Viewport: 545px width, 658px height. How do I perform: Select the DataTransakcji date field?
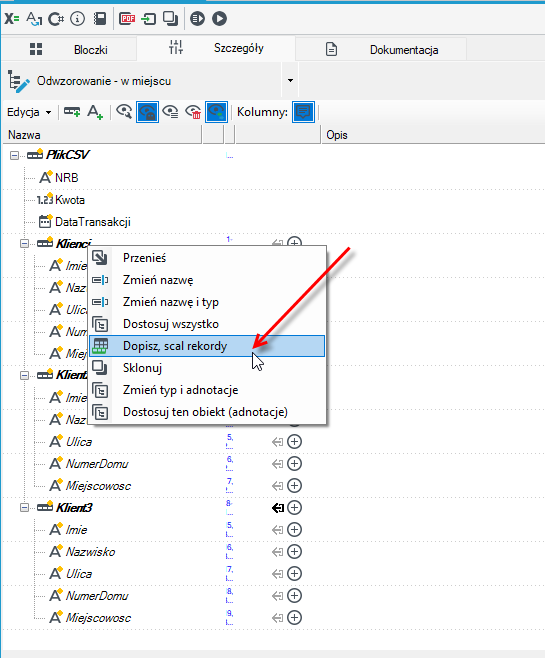click(93, 222)
